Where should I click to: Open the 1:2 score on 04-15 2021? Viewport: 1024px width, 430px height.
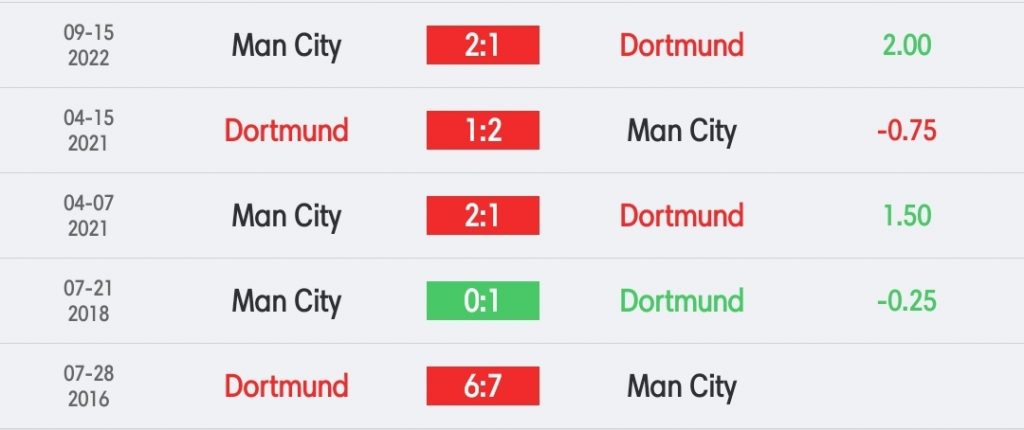(483, 130)
